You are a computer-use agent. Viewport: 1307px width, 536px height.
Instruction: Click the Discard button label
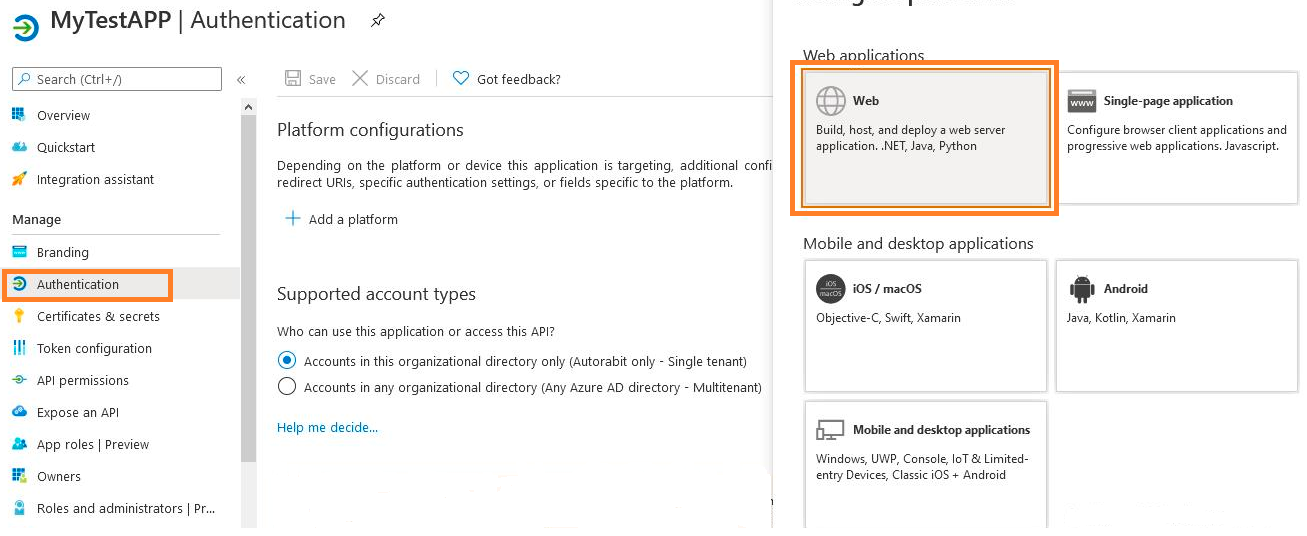coord(398,79)
